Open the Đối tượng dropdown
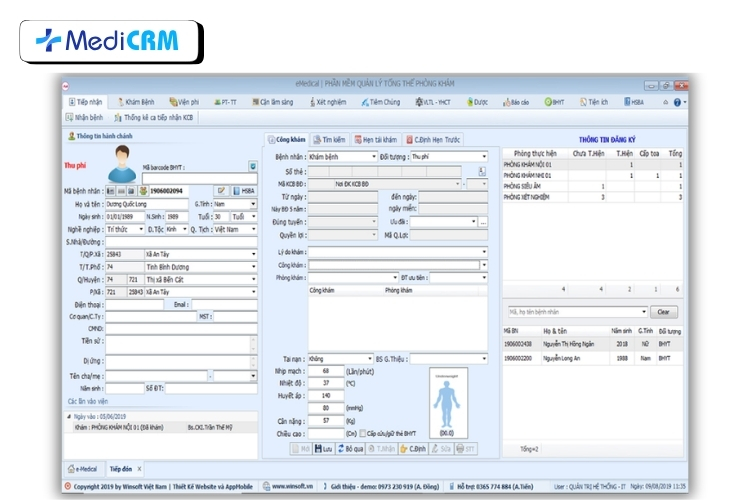The width and height of the screenshot is (750, 500). click(484, 157)
